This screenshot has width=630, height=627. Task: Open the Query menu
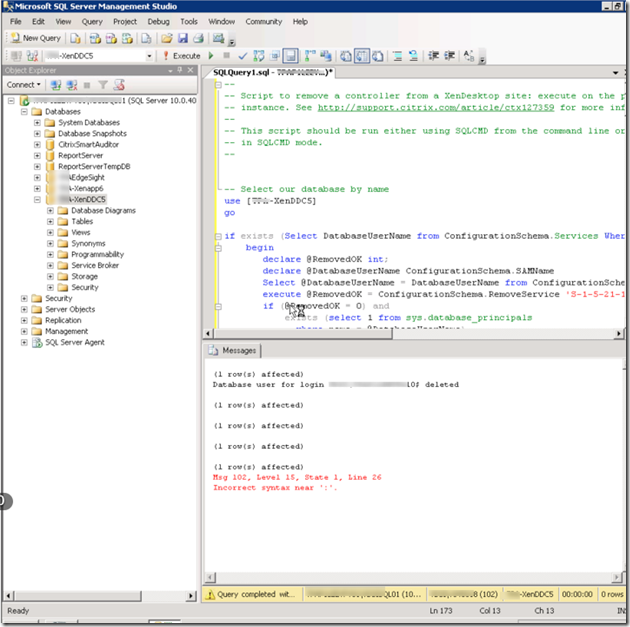(x=92, y=21)
